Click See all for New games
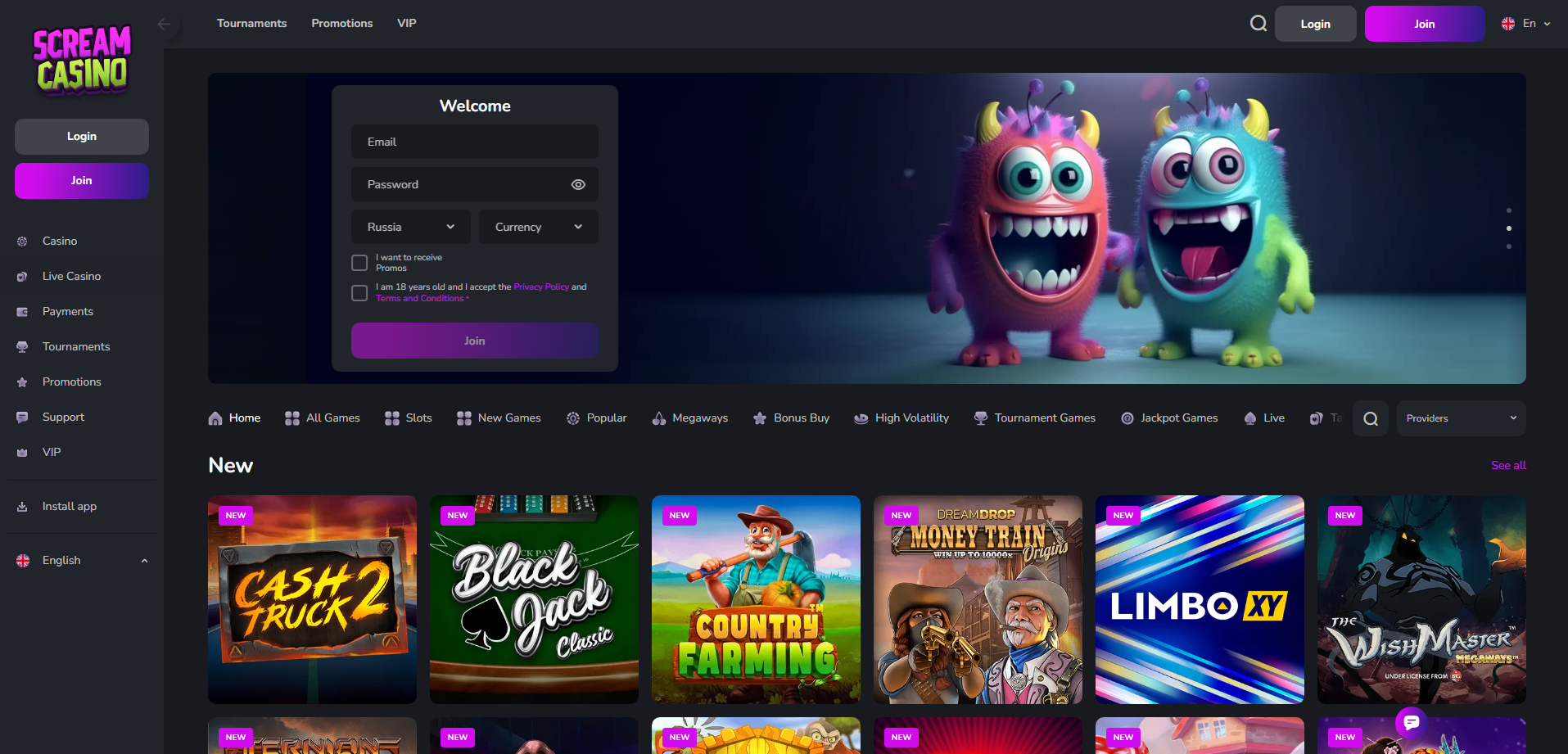This screenshot has height=754, width=1568. (x=1508, y=466)
